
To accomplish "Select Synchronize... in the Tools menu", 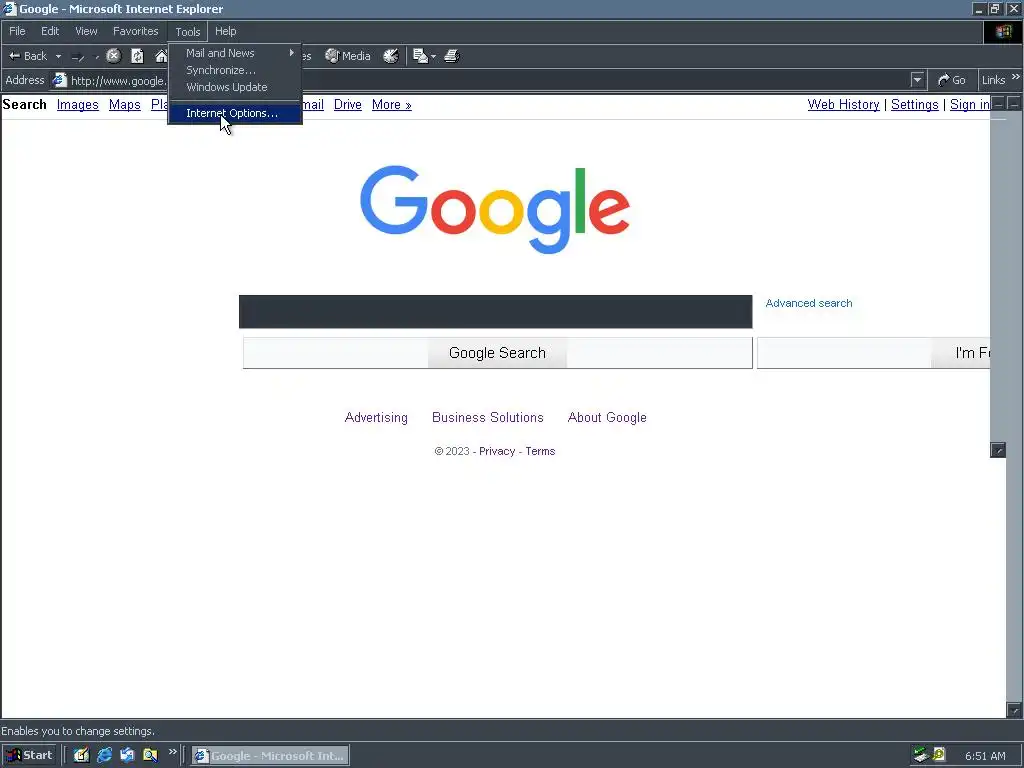I will point(235,70).
